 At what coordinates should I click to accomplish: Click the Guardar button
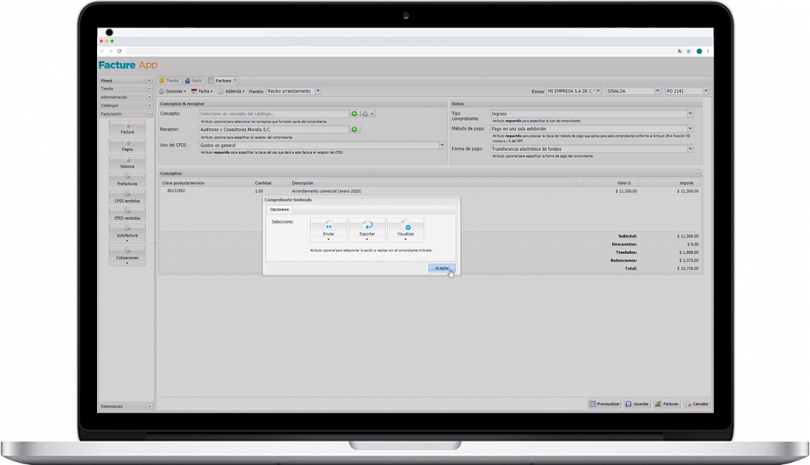[x=636, y=404]
